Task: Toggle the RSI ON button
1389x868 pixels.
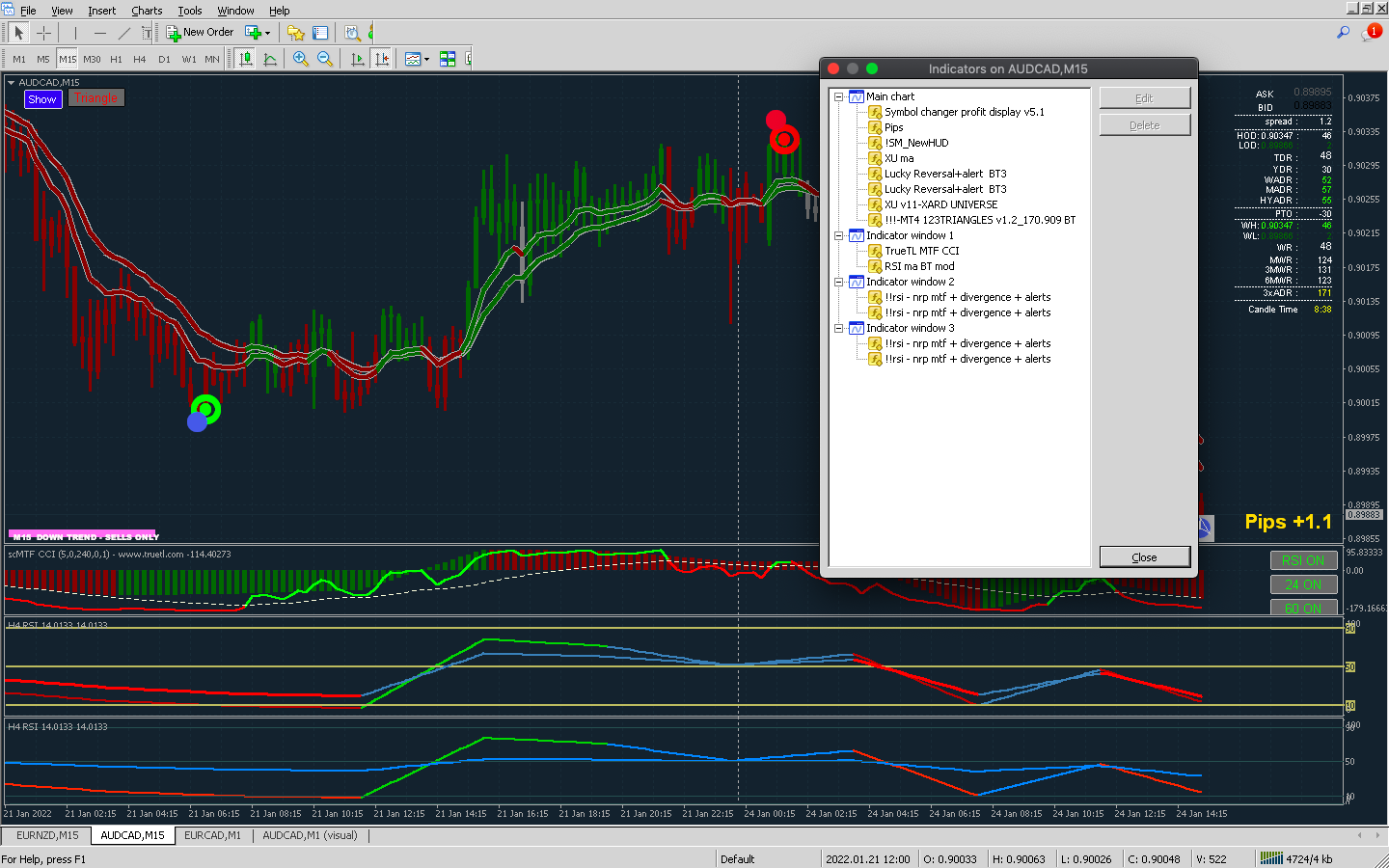Action: [1303, 560]
